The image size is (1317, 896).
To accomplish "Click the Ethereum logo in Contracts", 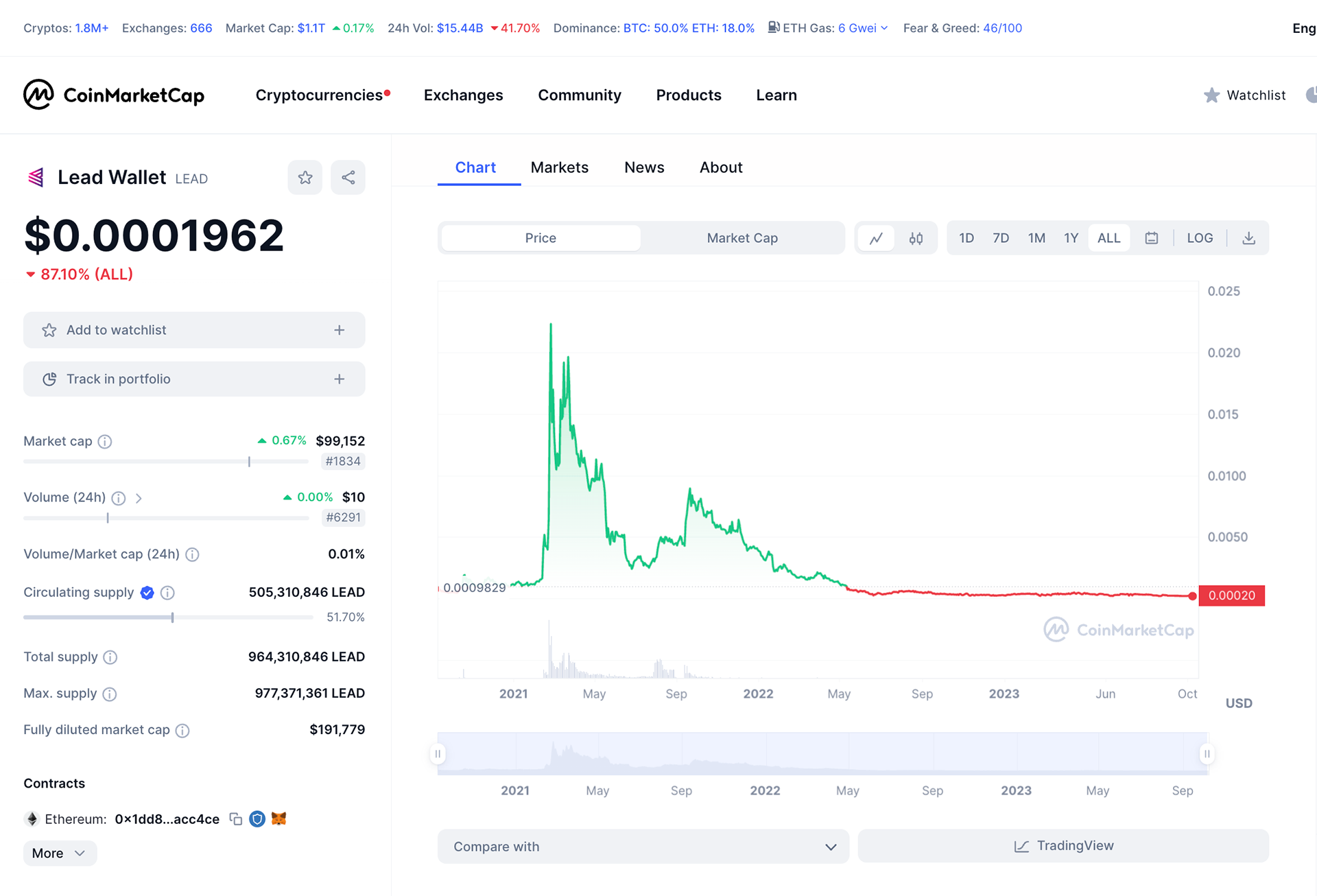I will point(32,819).
